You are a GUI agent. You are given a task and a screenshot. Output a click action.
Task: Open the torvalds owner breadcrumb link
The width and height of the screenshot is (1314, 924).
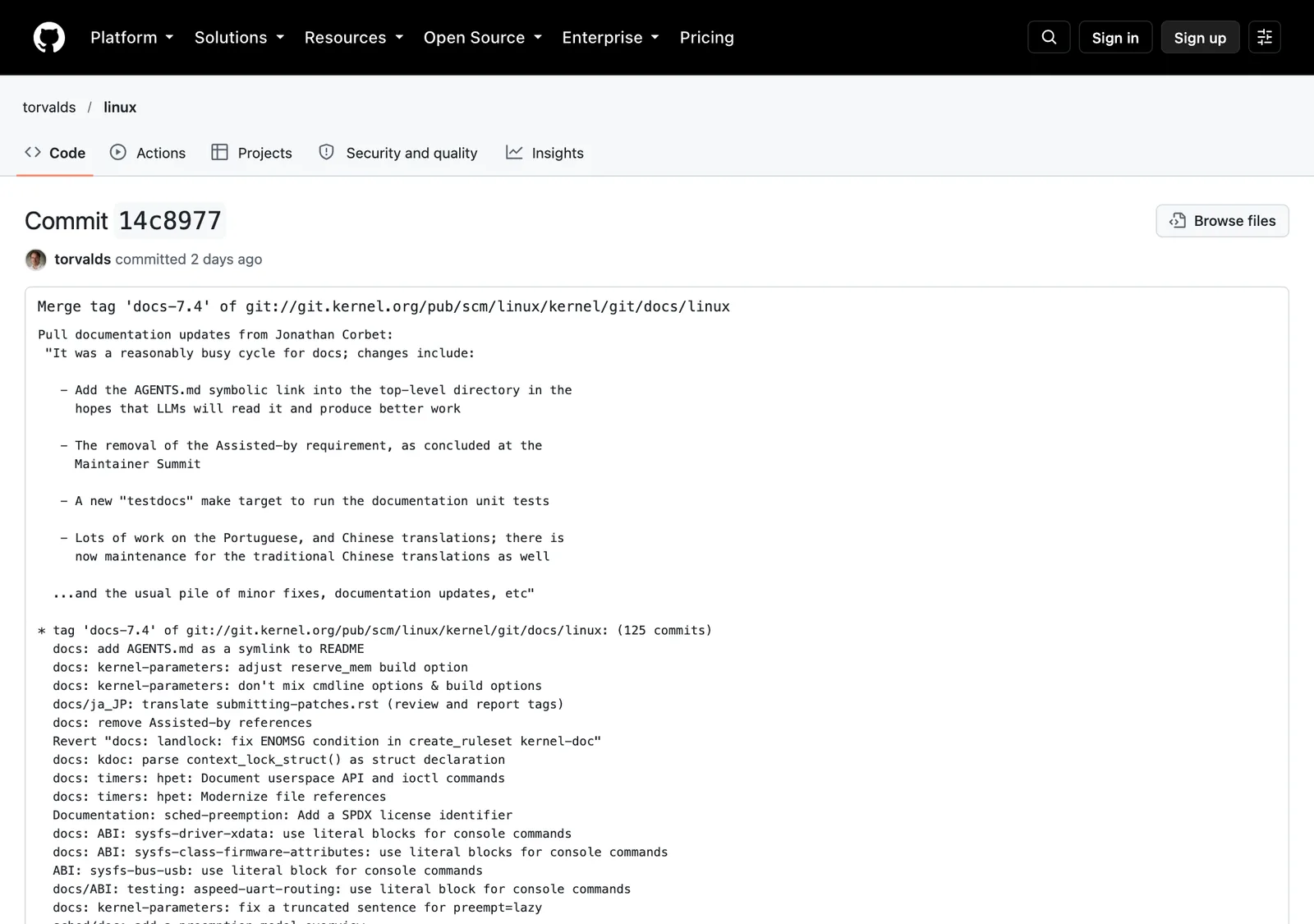coord(49,108)
